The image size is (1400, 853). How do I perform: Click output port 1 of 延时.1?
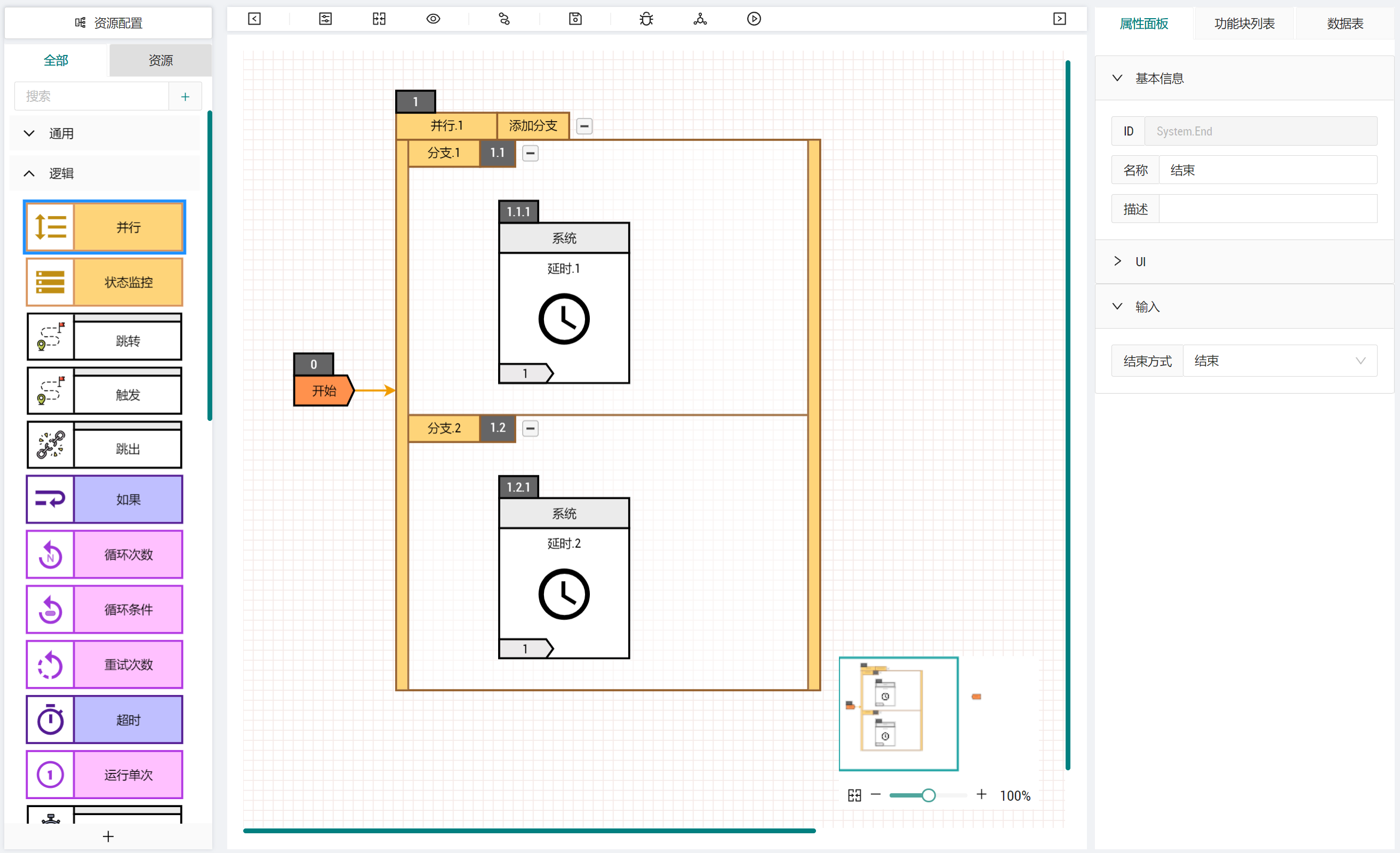[526, 373]
